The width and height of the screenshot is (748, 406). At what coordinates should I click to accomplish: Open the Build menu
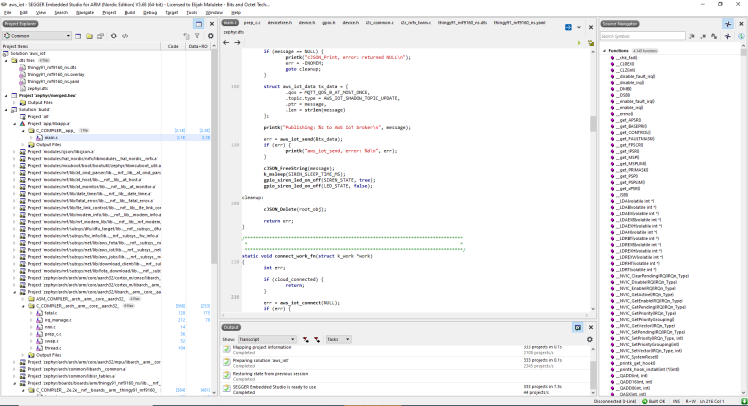[x=128, y=12]
